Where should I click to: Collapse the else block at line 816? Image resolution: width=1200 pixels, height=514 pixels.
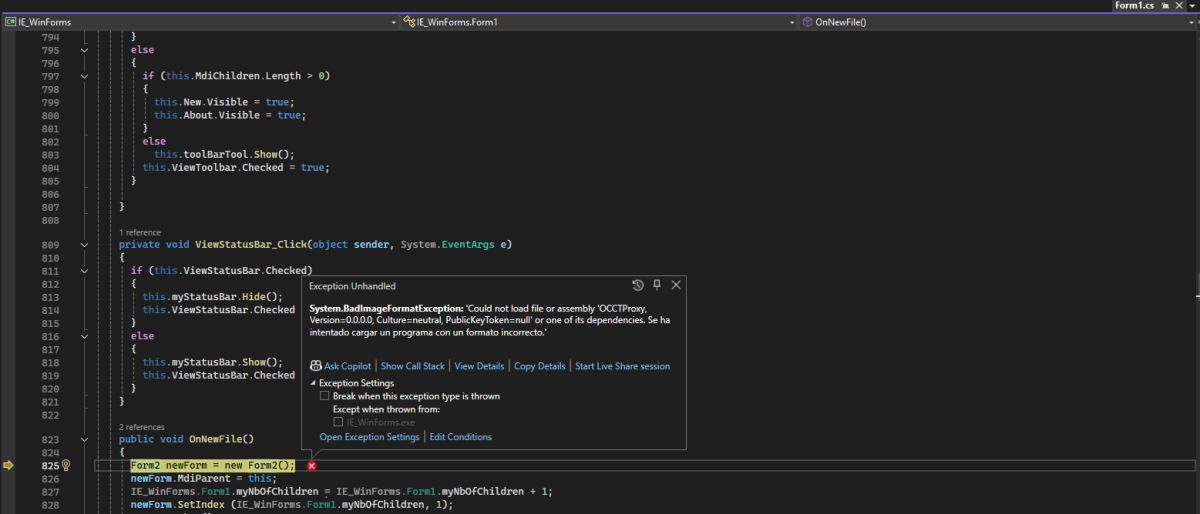[84, 336]
